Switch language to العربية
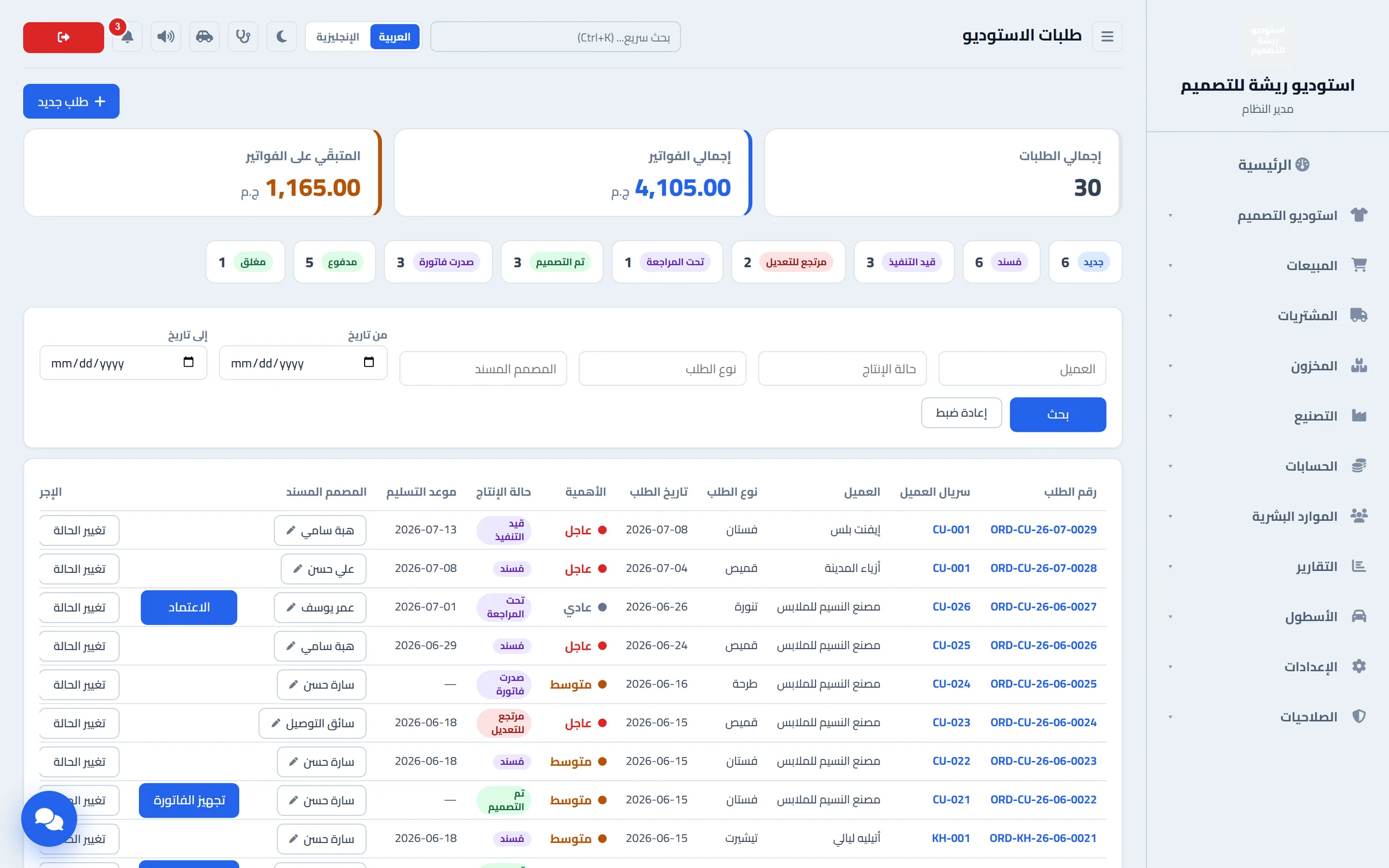This screenshot has width=1389, height=868. pyautogui.click(x=395, y=37)
